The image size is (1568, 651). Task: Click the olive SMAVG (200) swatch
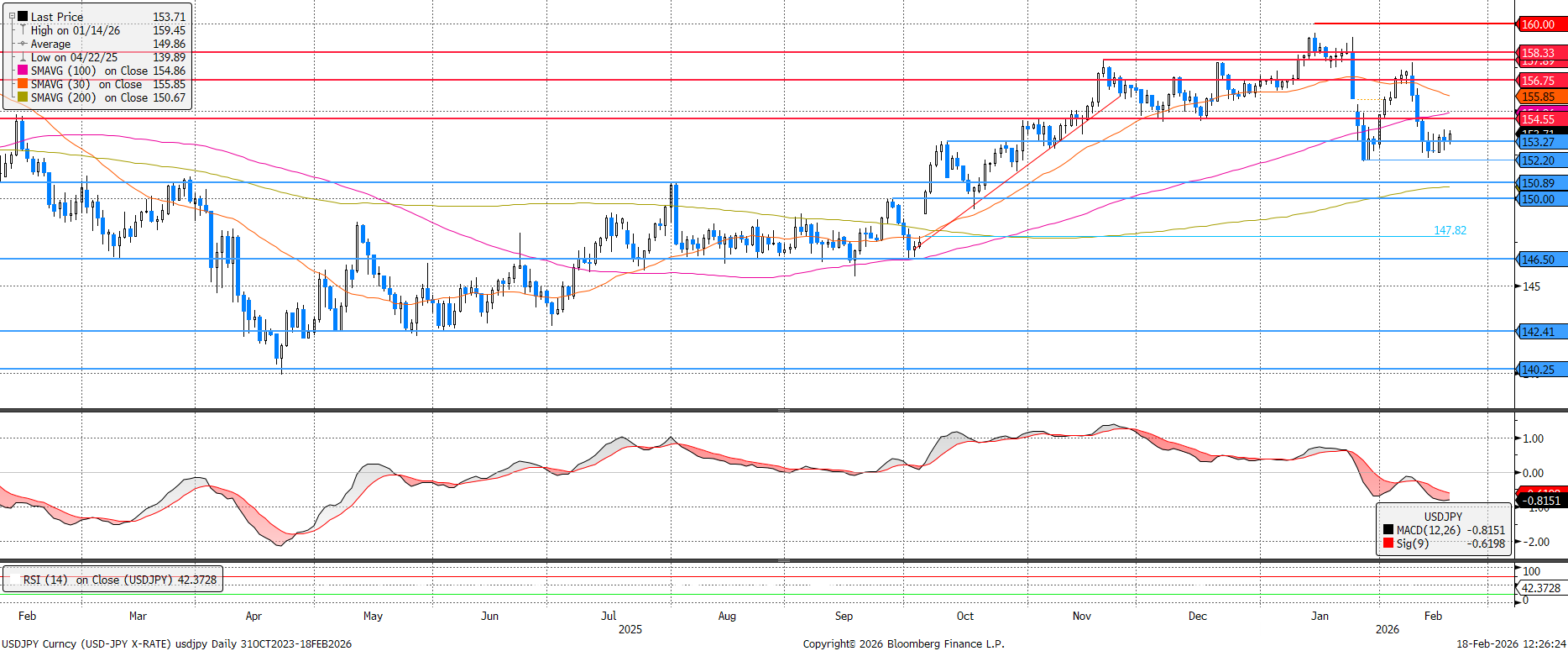(23, 97)
